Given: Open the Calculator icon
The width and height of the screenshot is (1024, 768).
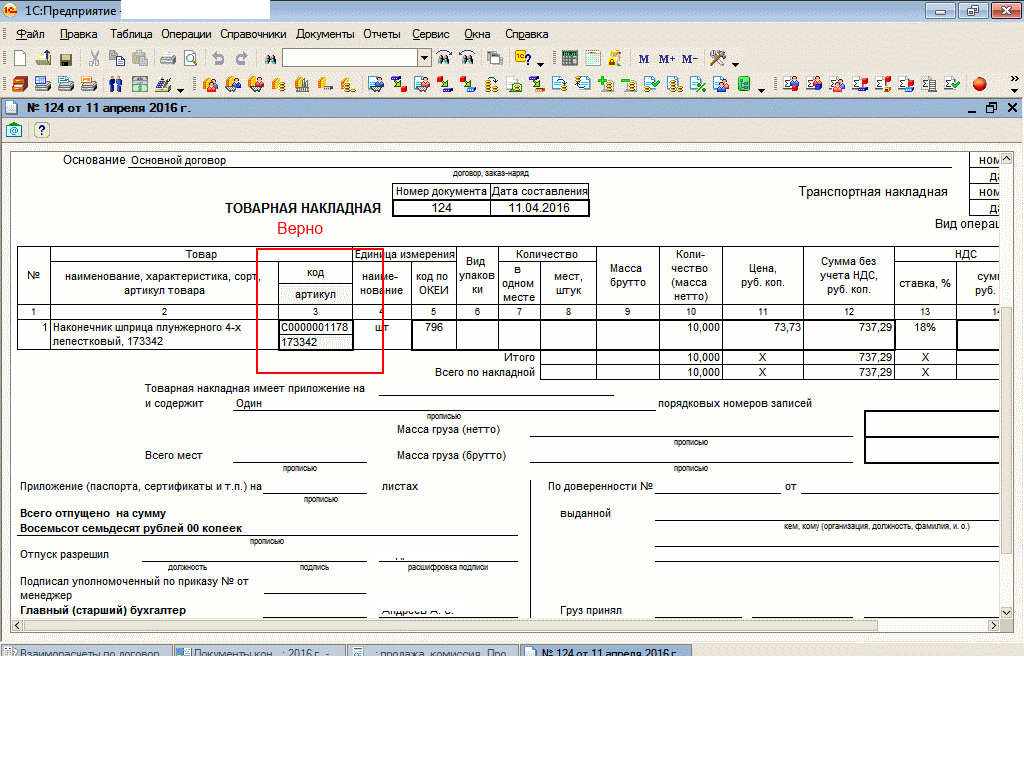Looking at the screenshot, I should click(570, 59).
